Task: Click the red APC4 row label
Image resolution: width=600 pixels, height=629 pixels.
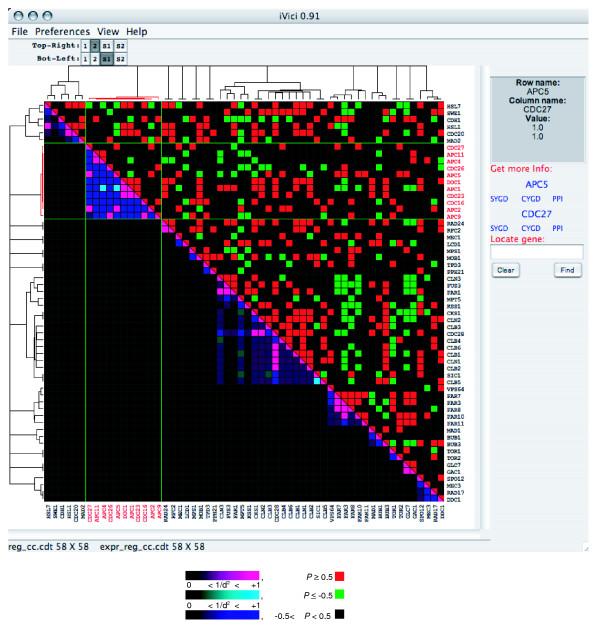Action: 454,161
